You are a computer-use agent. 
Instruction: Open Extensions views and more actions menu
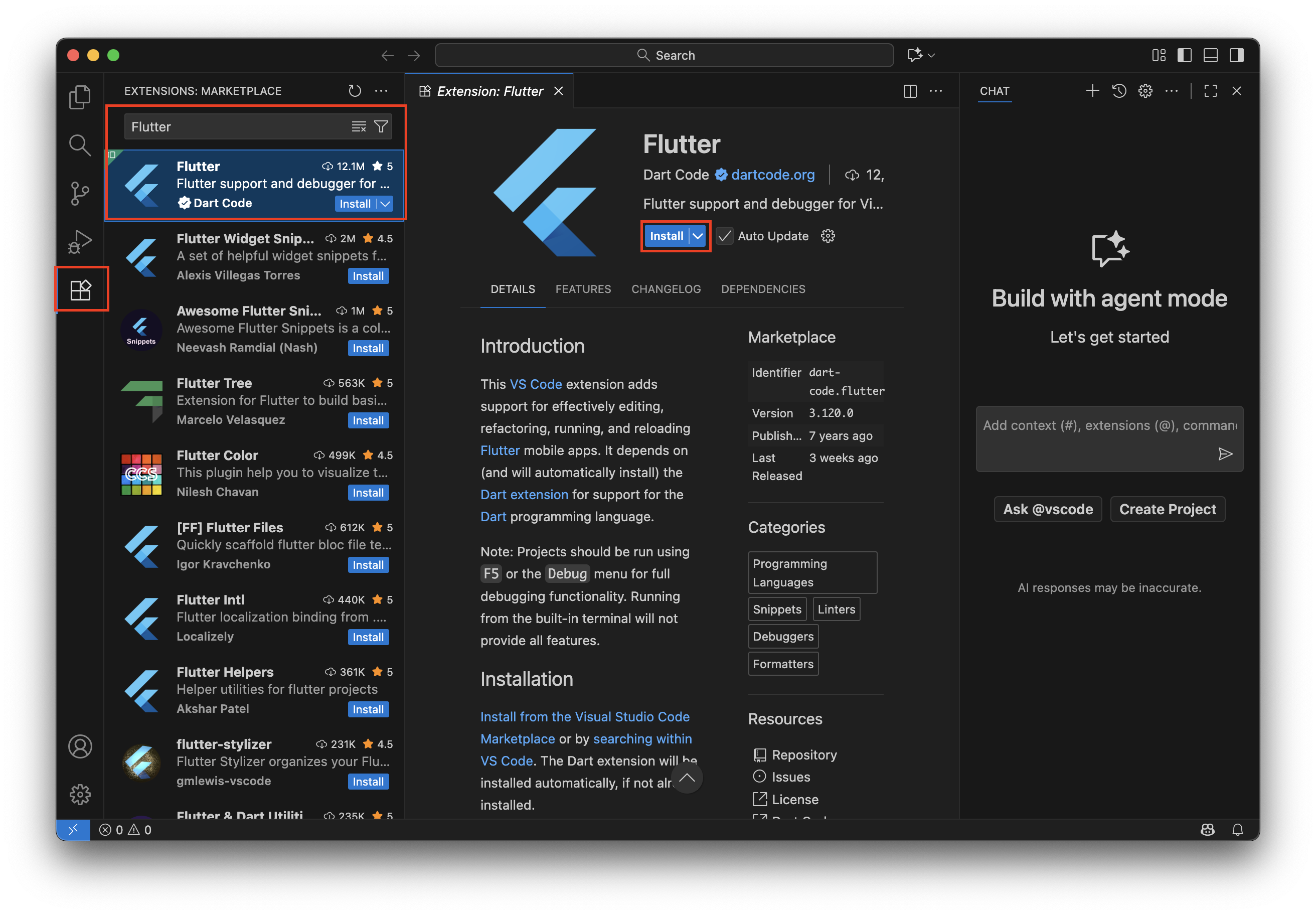tap(381, 91)
